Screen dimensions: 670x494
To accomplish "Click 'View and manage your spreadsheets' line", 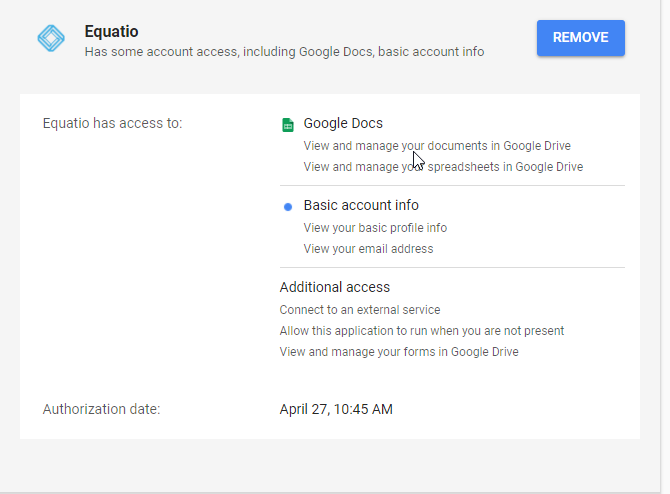I will (x=443, y=167).
